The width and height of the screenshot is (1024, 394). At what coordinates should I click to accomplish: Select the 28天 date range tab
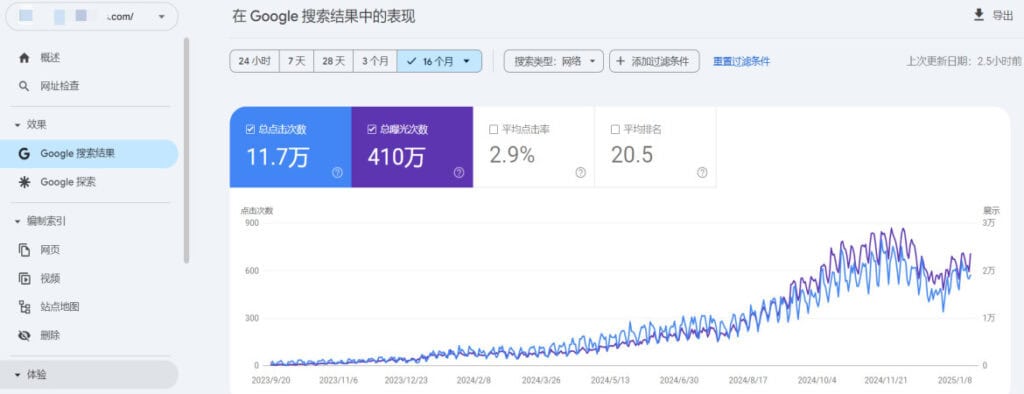point(334,61)
